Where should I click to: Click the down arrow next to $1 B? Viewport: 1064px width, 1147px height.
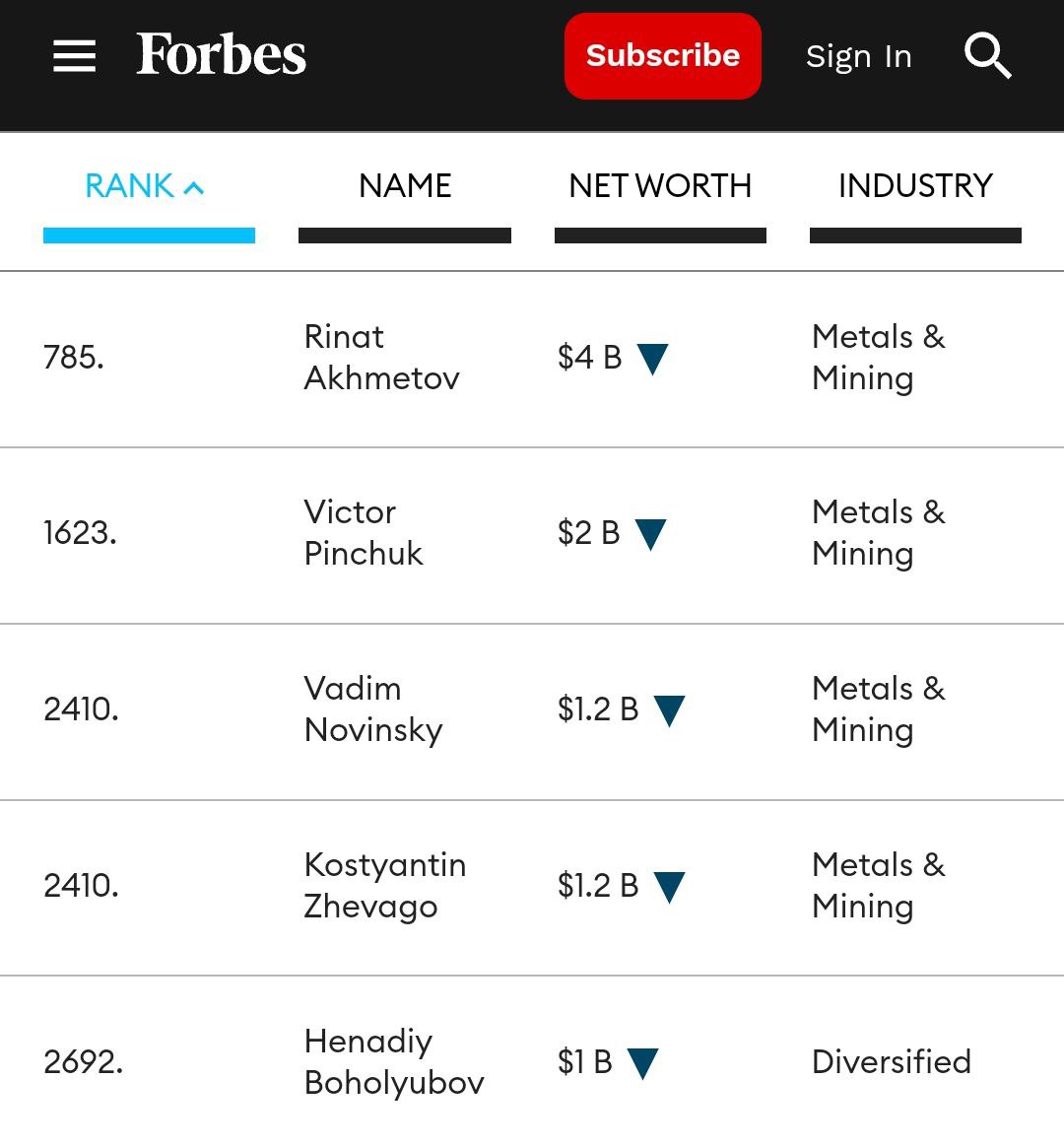pyautogui.click(x=642, y=1063)
